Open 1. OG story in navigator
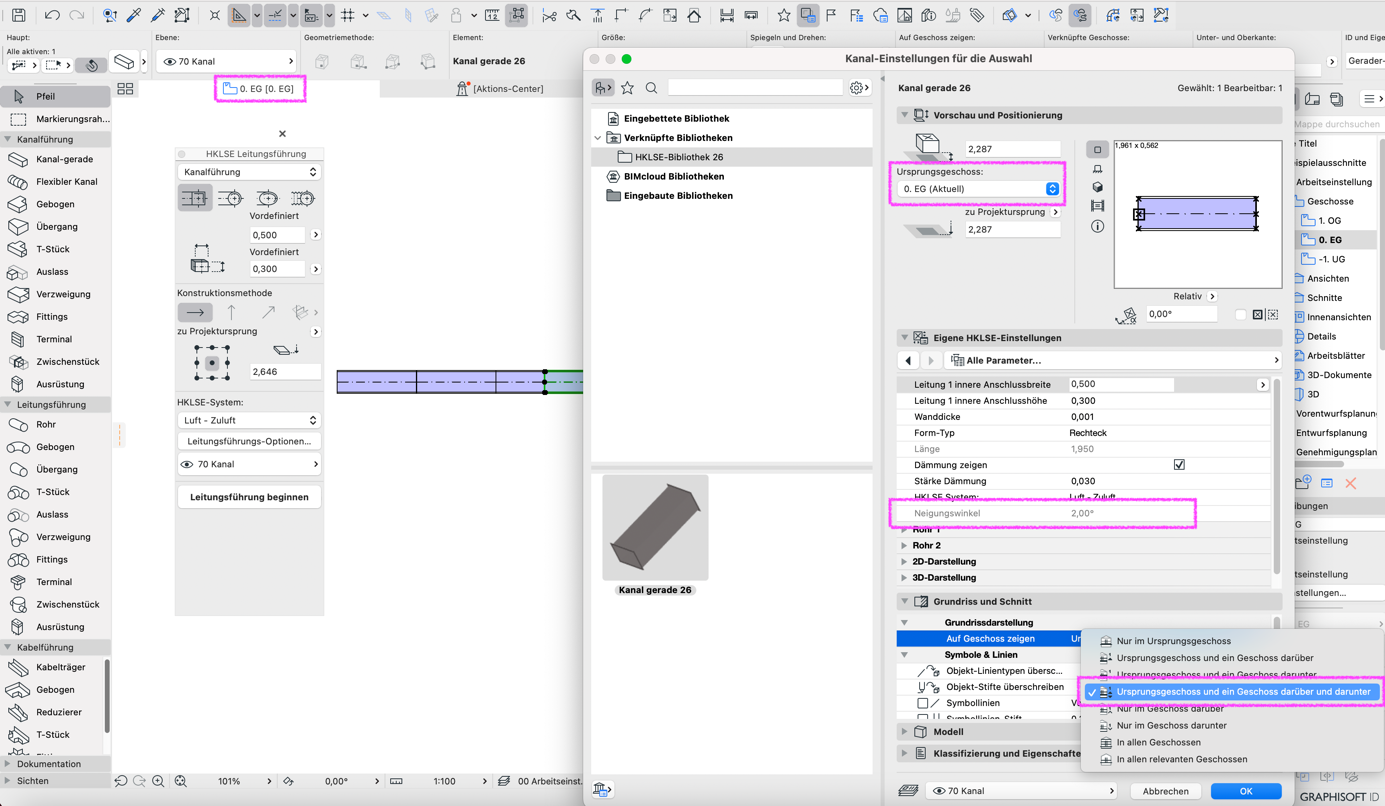 pyautogui.click(x=1328, y=221)
